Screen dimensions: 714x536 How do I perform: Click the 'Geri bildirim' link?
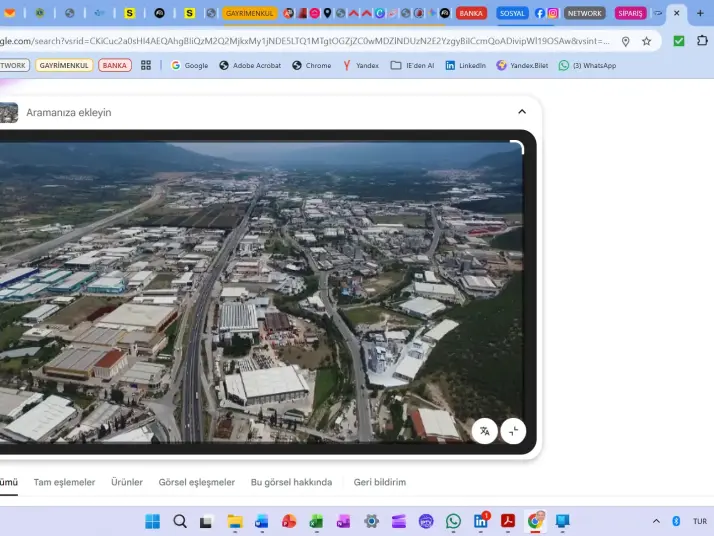(380, 482)
